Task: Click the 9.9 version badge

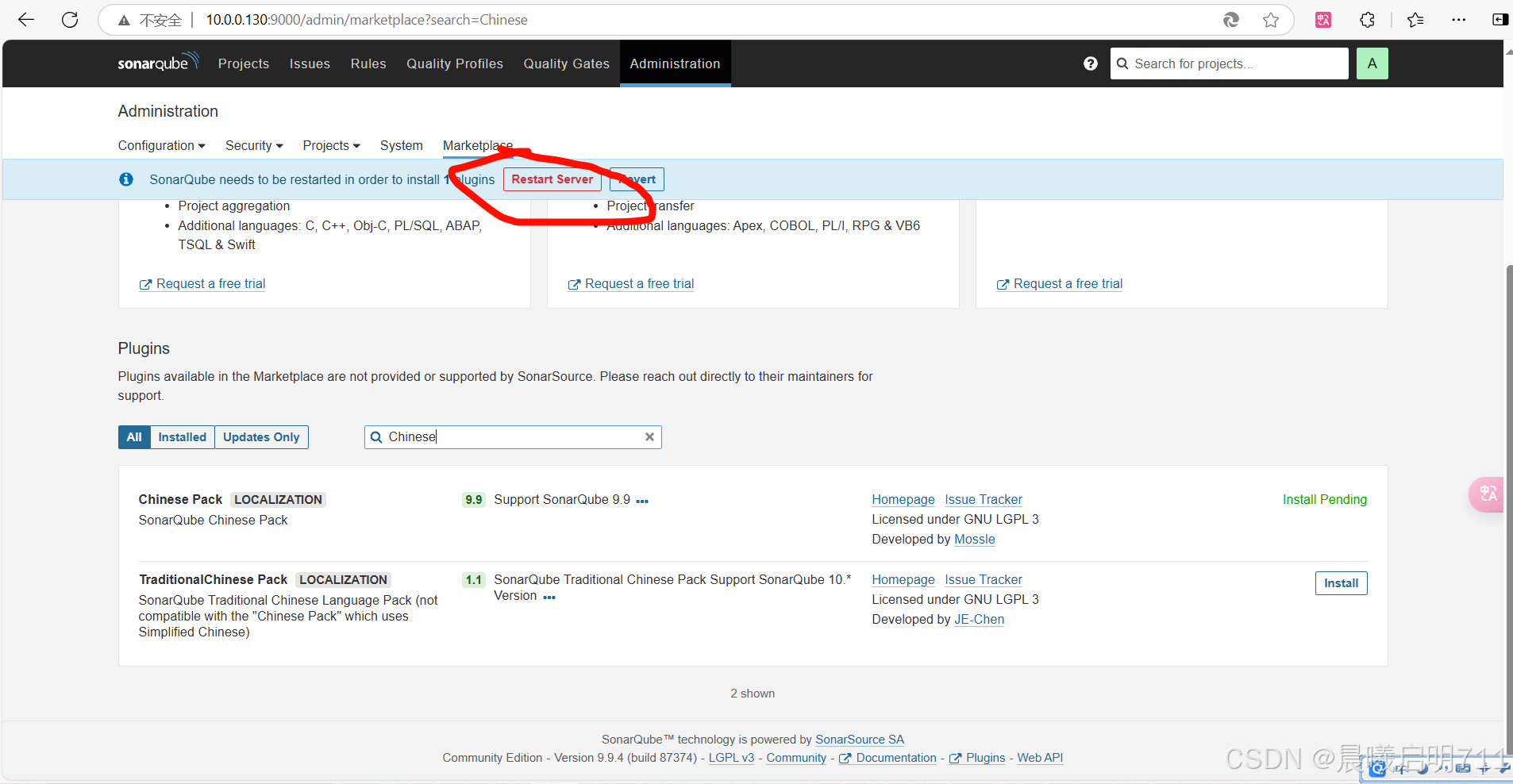Action: coord(474,500)
